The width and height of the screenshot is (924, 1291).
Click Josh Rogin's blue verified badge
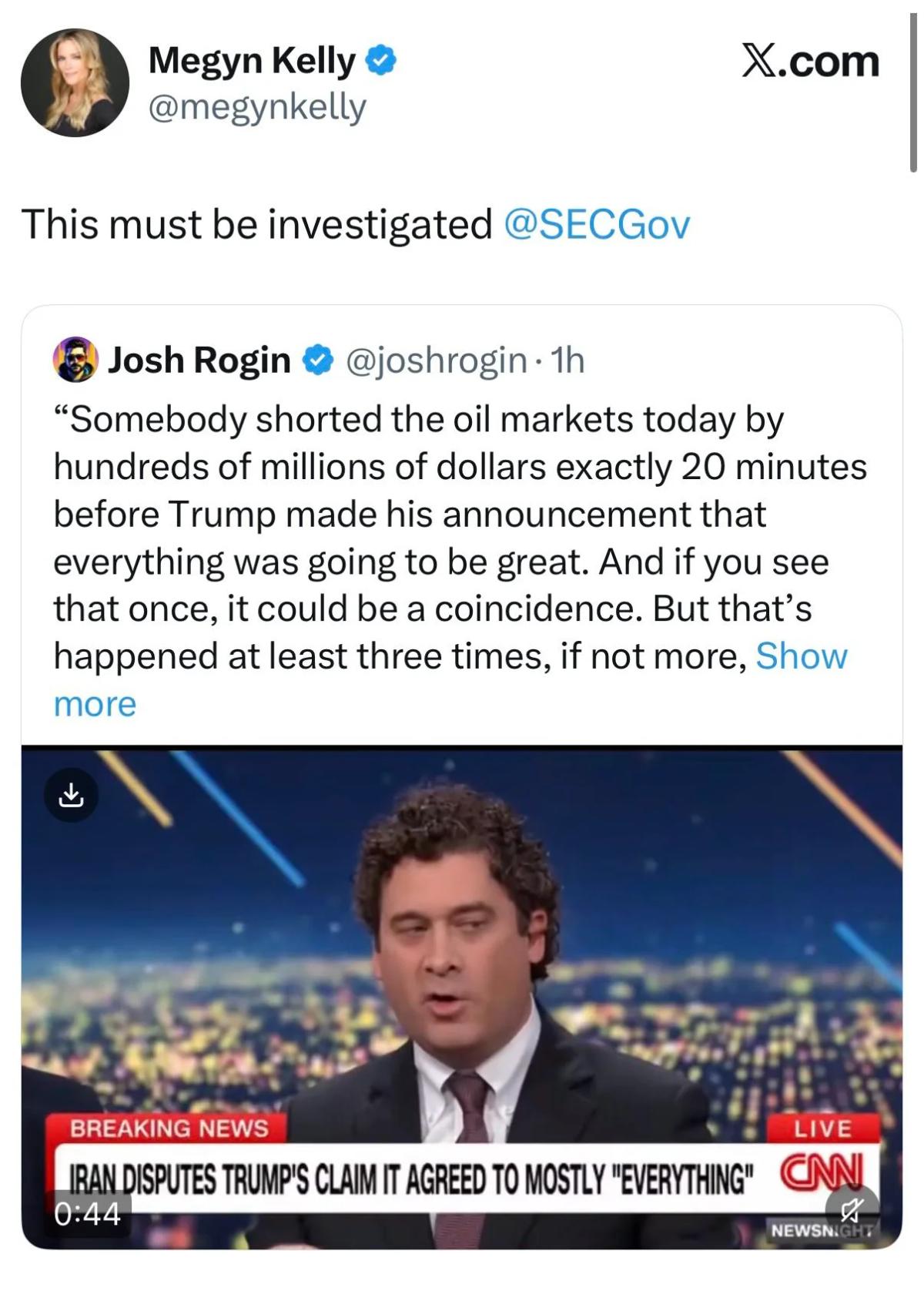318,360
